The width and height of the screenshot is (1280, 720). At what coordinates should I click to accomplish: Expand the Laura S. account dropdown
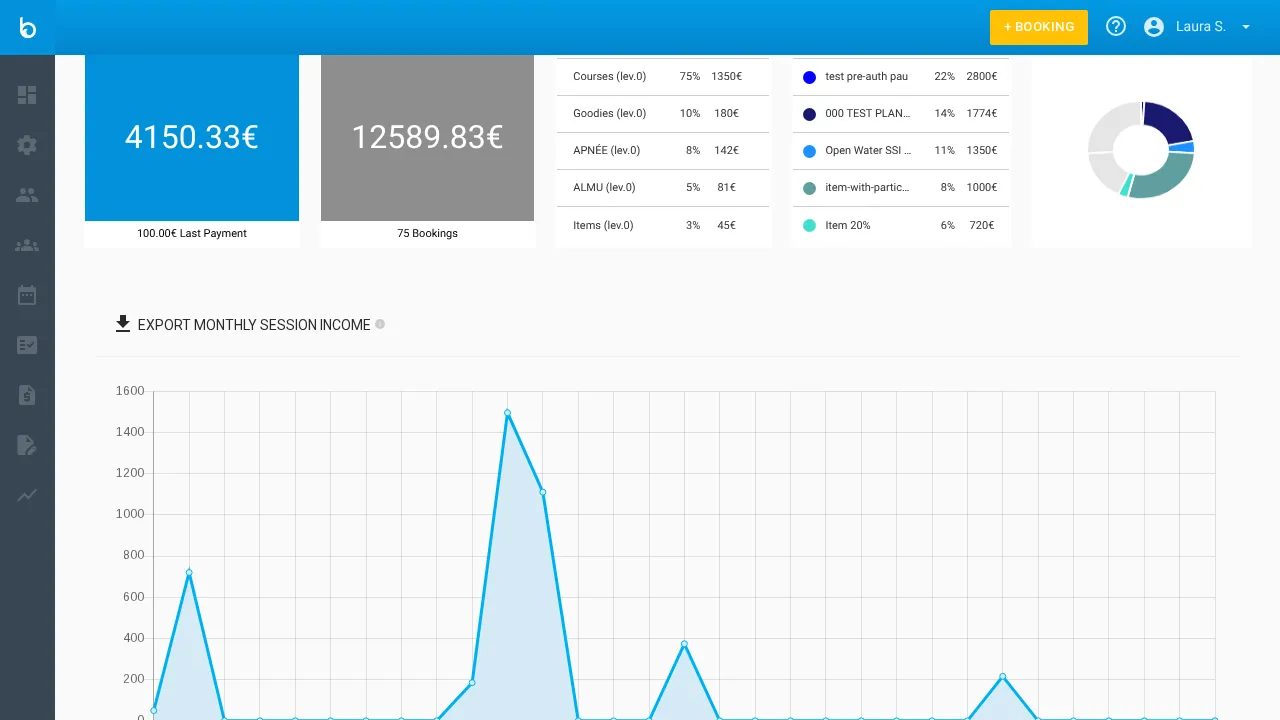pyautogui.click(x=1245, y=27)
